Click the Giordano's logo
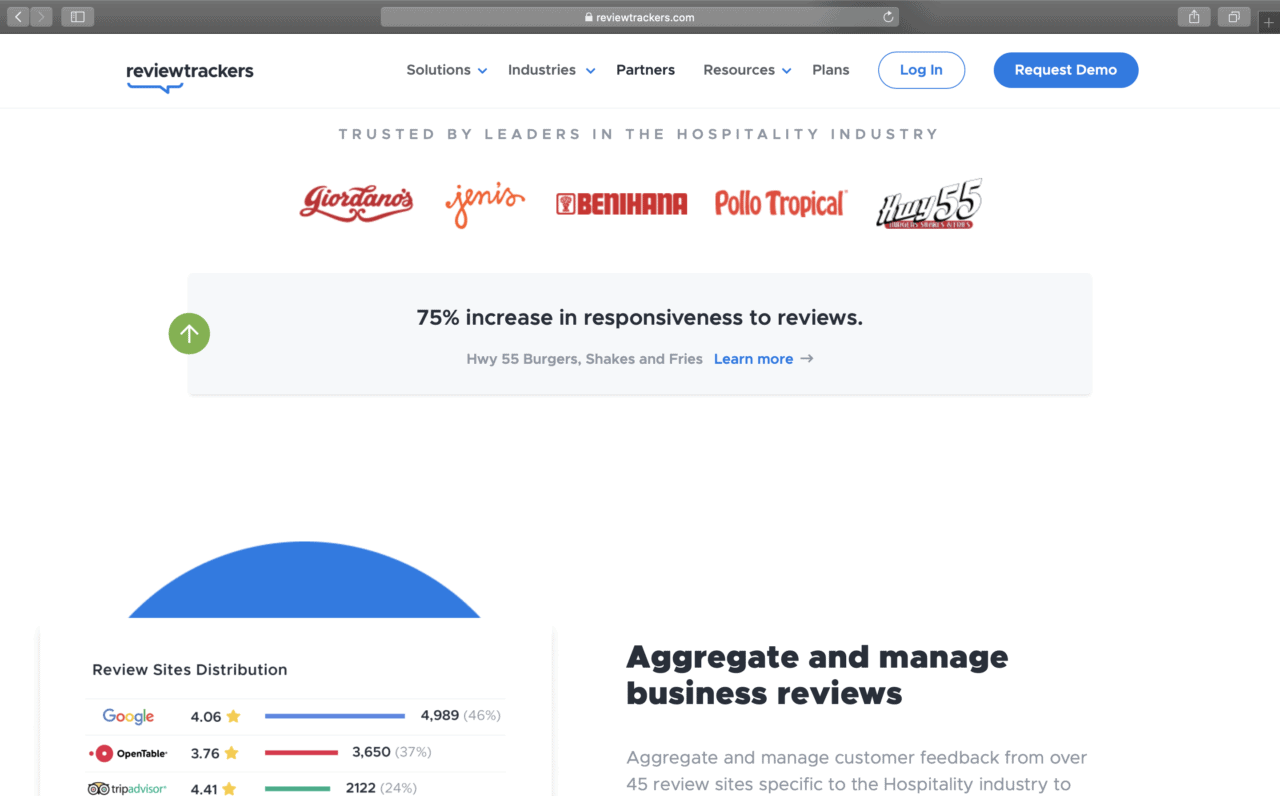This screenshot has height=796, width=1280. (356, 203)
